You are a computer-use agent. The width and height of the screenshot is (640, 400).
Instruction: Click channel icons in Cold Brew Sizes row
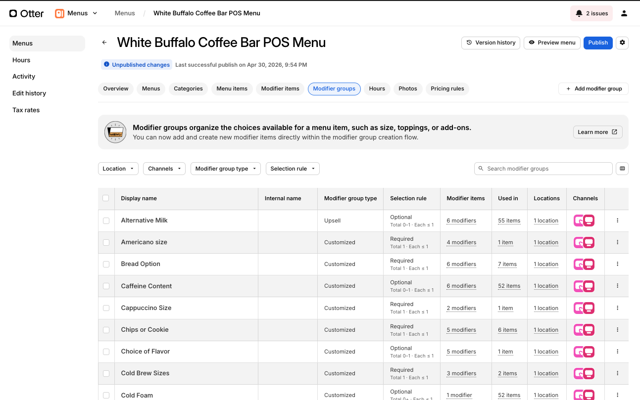coord(584,373)
